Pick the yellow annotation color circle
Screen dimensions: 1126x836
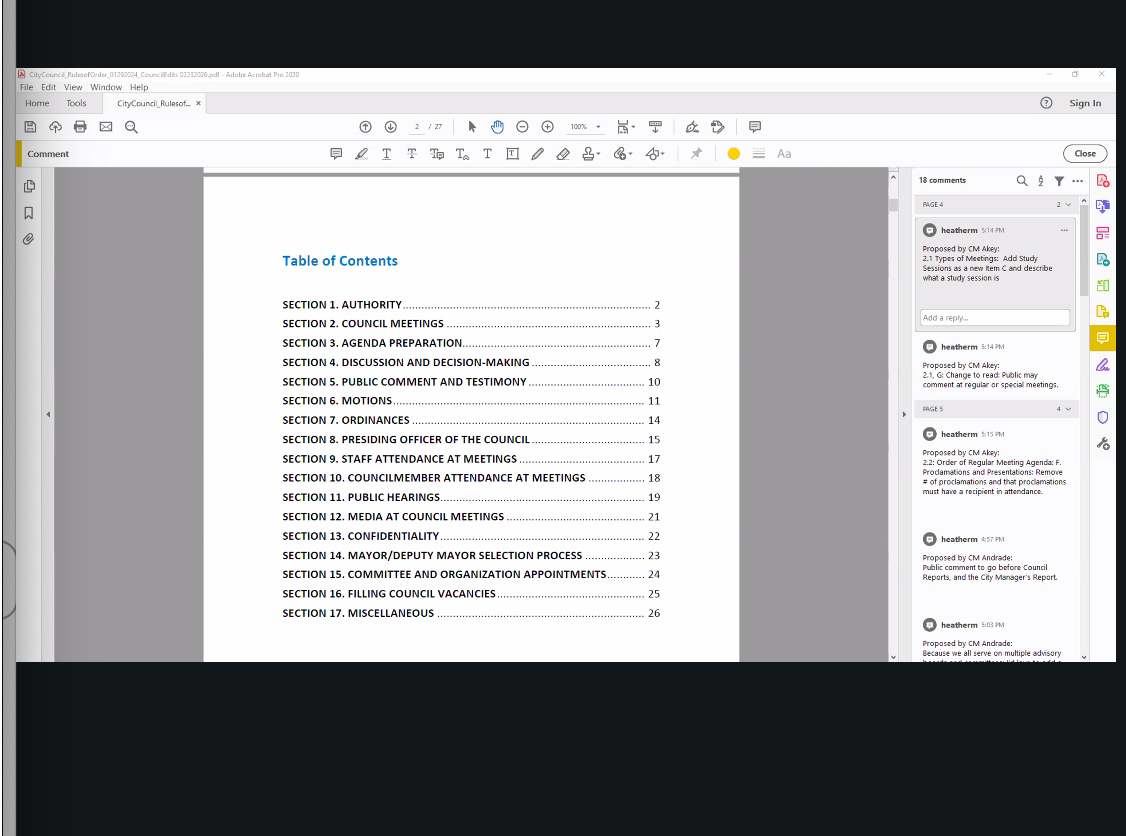point(733,154)
